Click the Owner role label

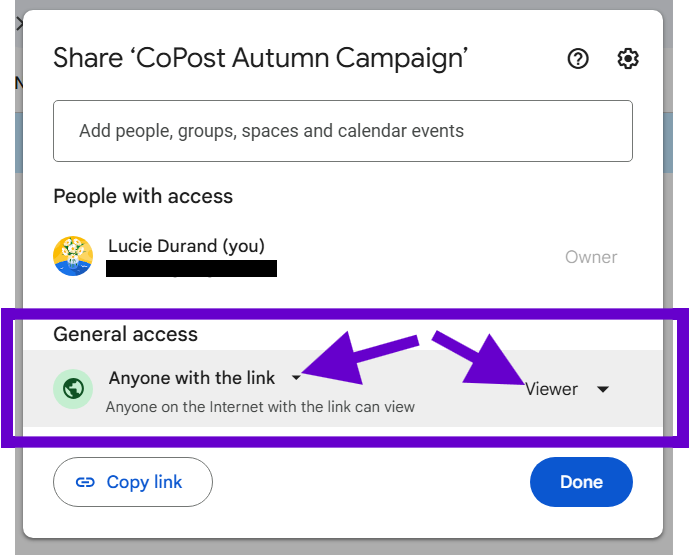pyautogui.click(x=591, y=257)
